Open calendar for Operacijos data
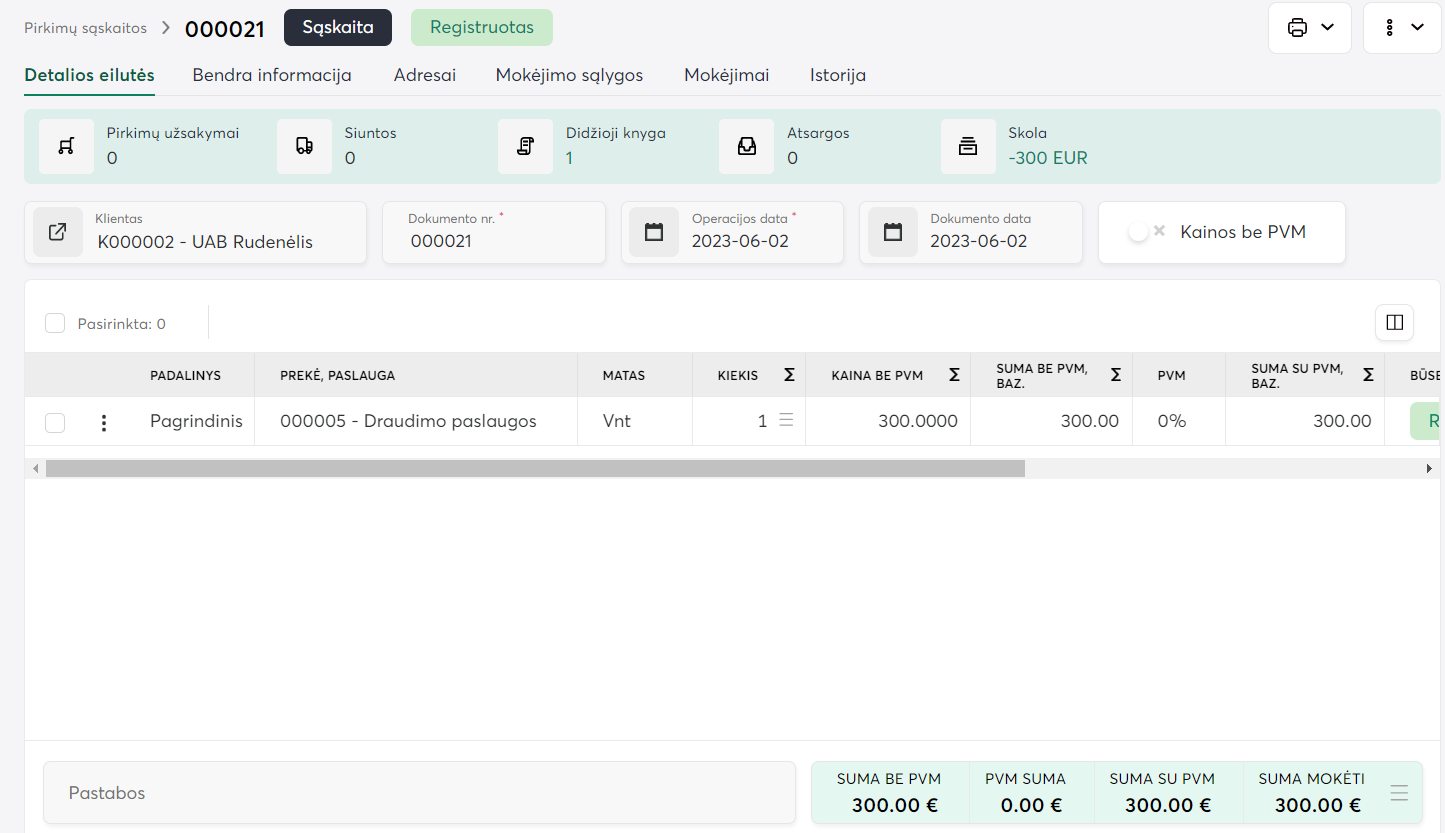 [x=654, y=232]
